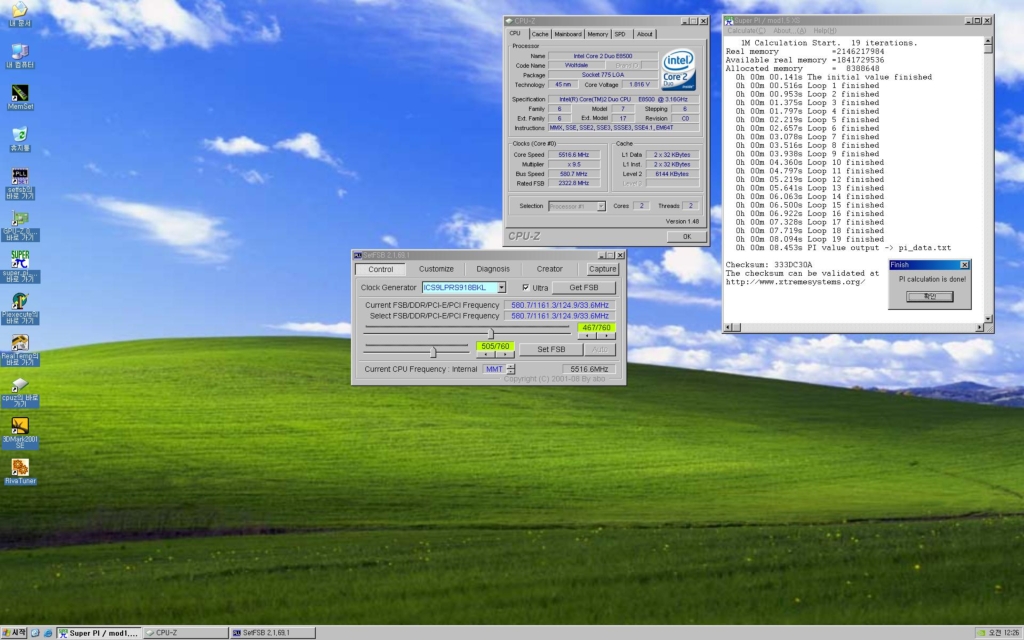Click left arrow under 505/760 value

click(485, 354)
